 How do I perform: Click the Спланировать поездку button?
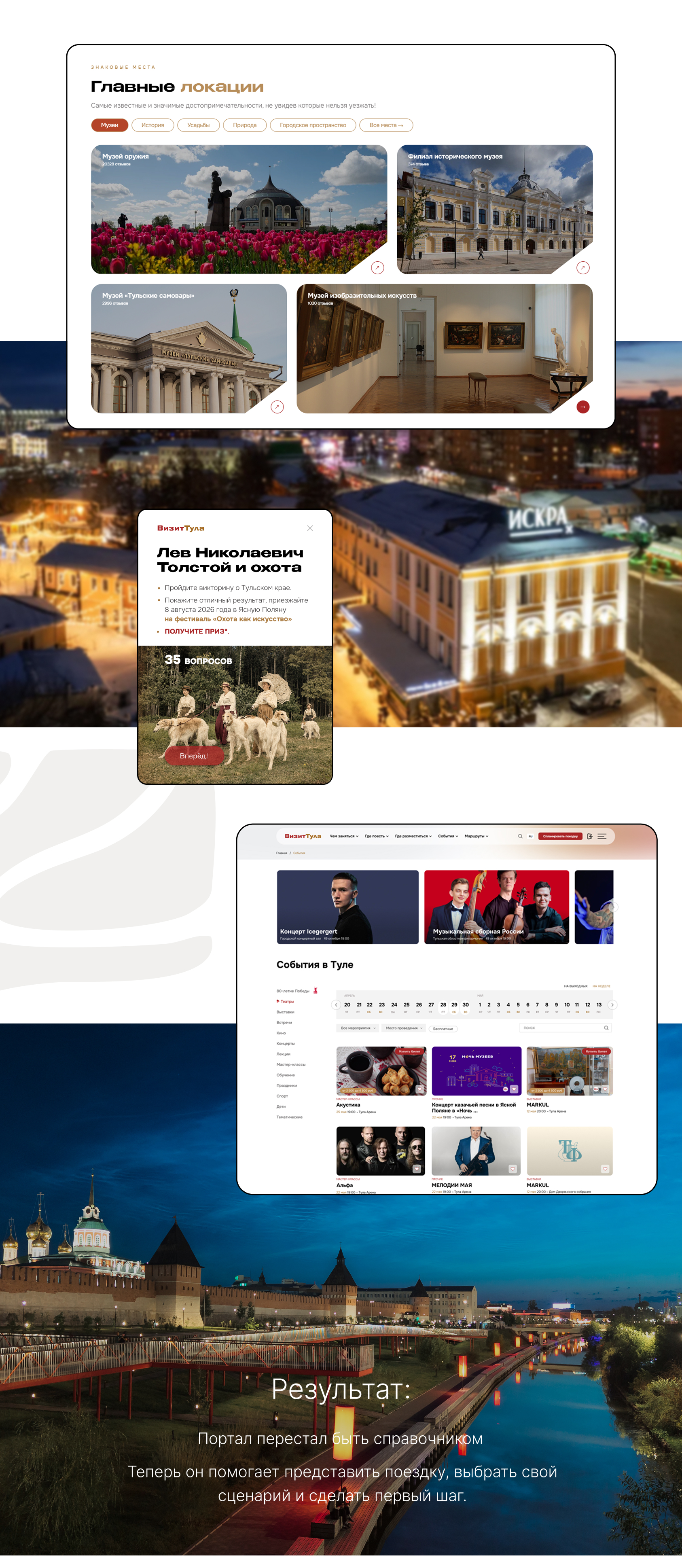point(560,836)
